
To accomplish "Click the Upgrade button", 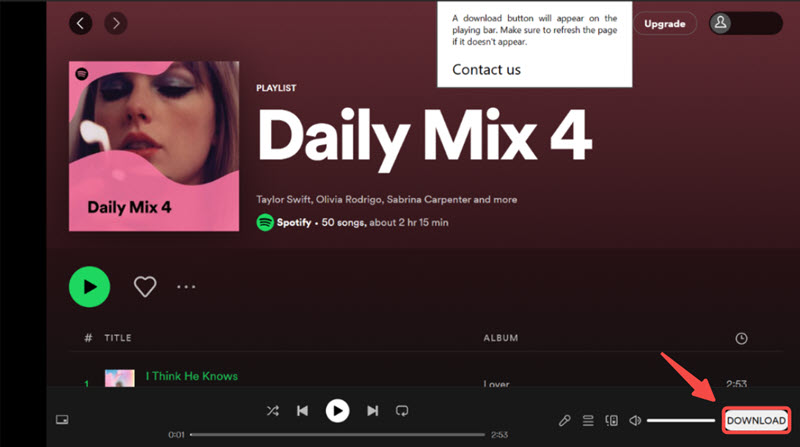I will [x=664, y=23].
